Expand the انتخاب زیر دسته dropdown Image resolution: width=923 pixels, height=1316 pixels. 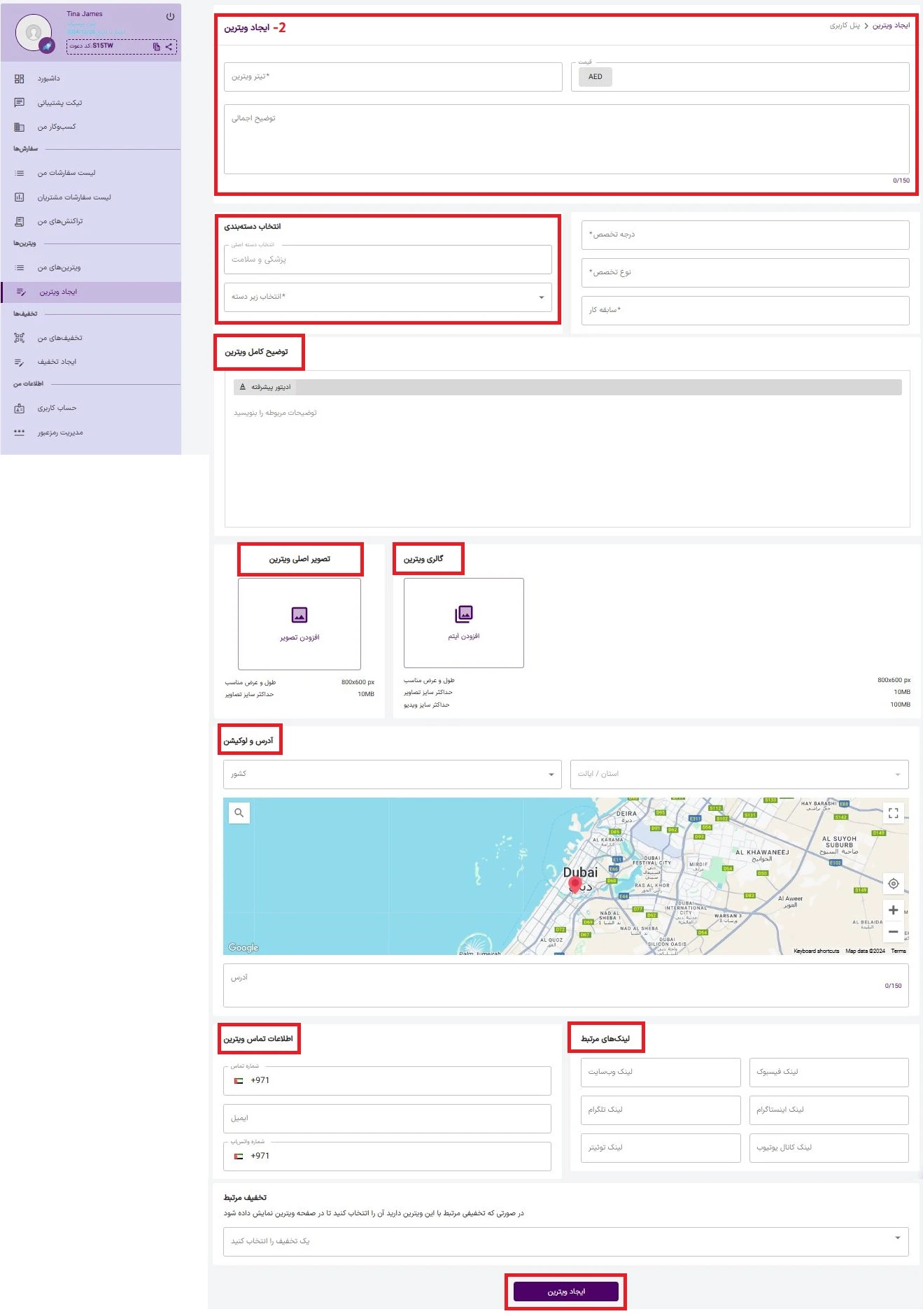tap(388, 297)
